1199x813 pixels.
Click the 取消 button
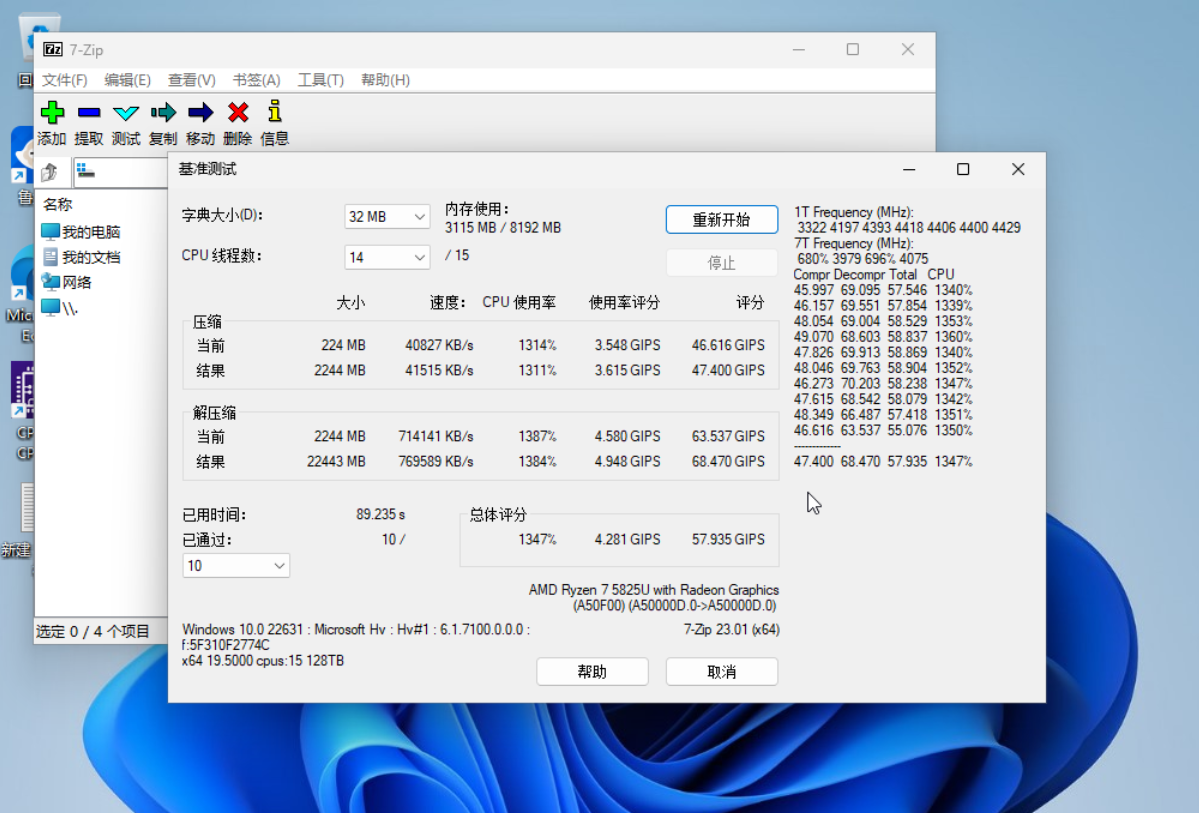tap(722, 672)
